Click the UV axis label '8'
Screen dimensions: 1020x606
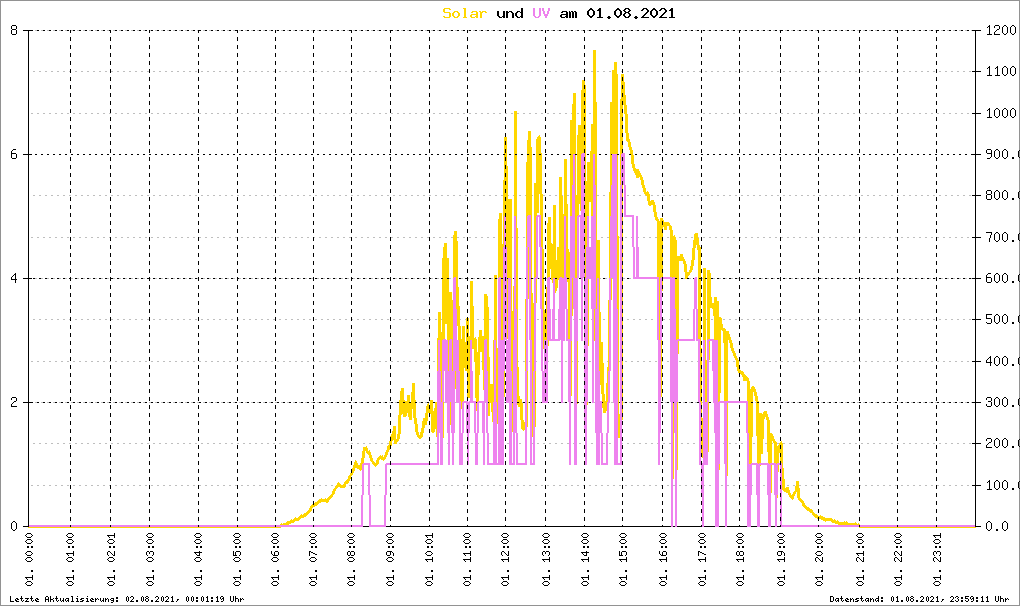(x=14, y=30)
